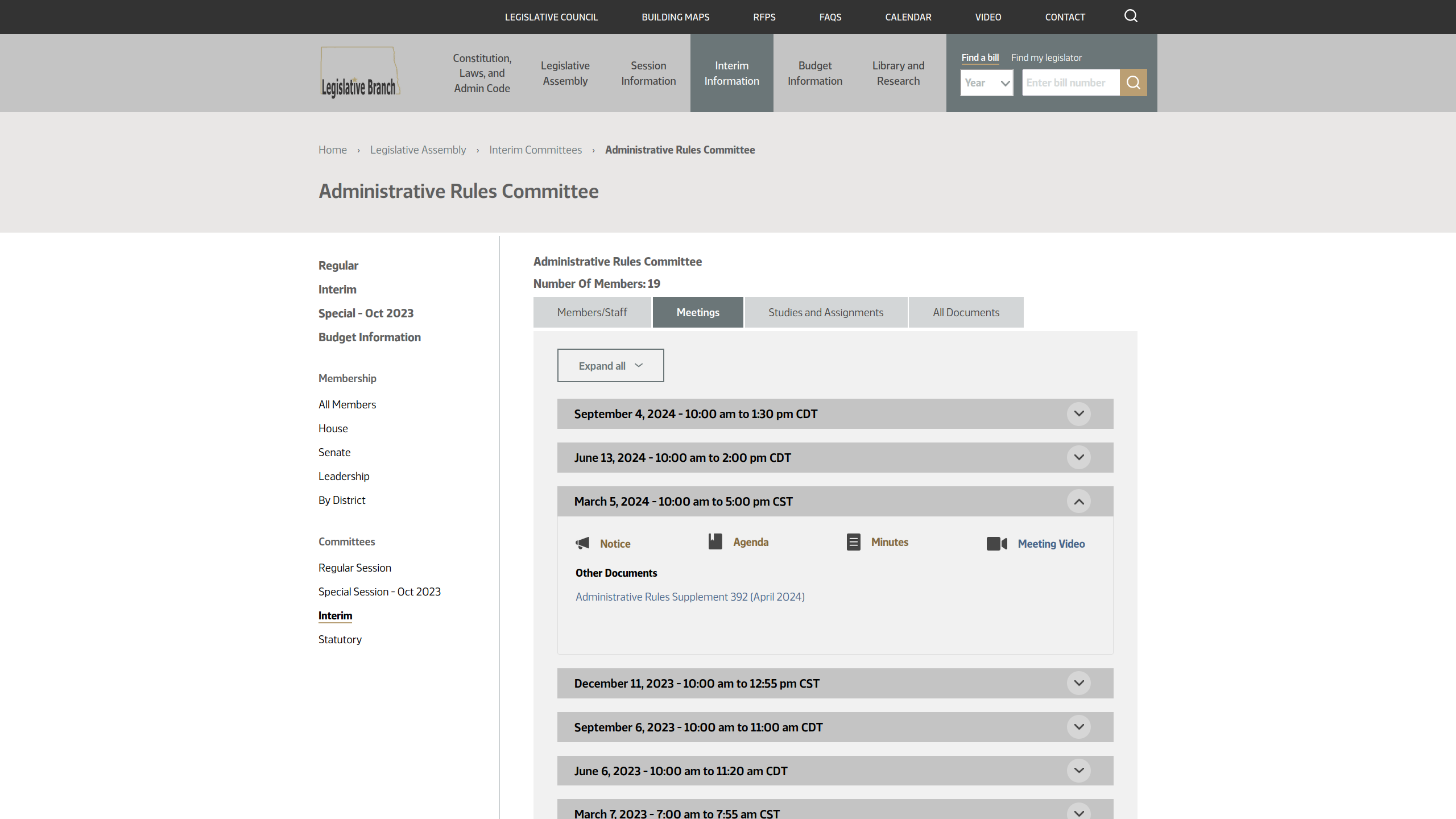Image resolution: width=1456 pixels, height=819 pixels.
Task: Collapse the March 5 2024 meeting row
Action: point(1079,501)
